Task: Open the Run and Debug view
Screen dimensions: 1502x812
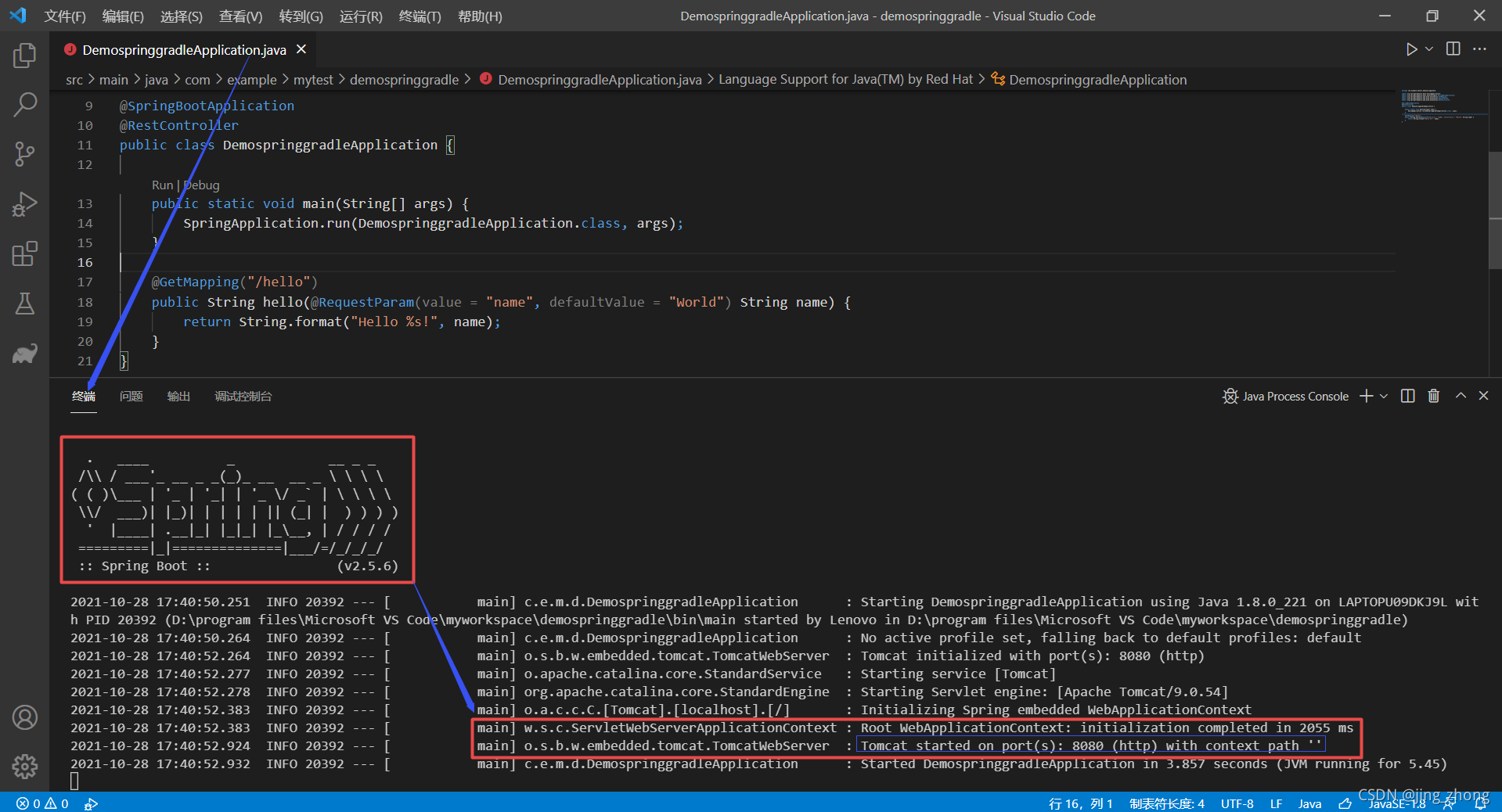Action: [x=24, y=204]
